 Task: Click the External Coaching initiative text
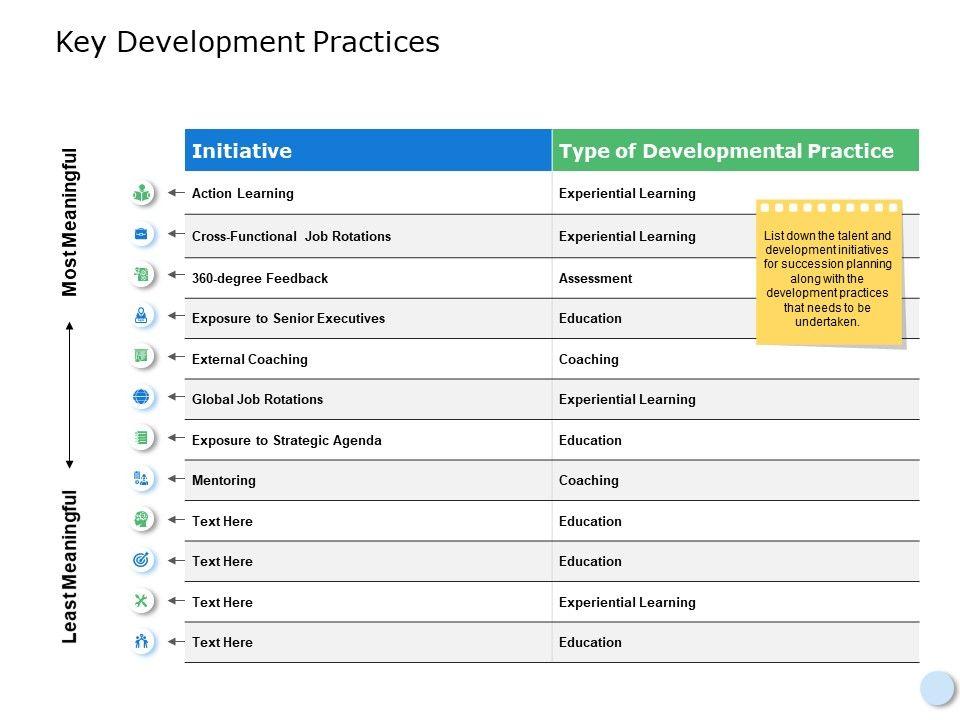click(250, 359)
